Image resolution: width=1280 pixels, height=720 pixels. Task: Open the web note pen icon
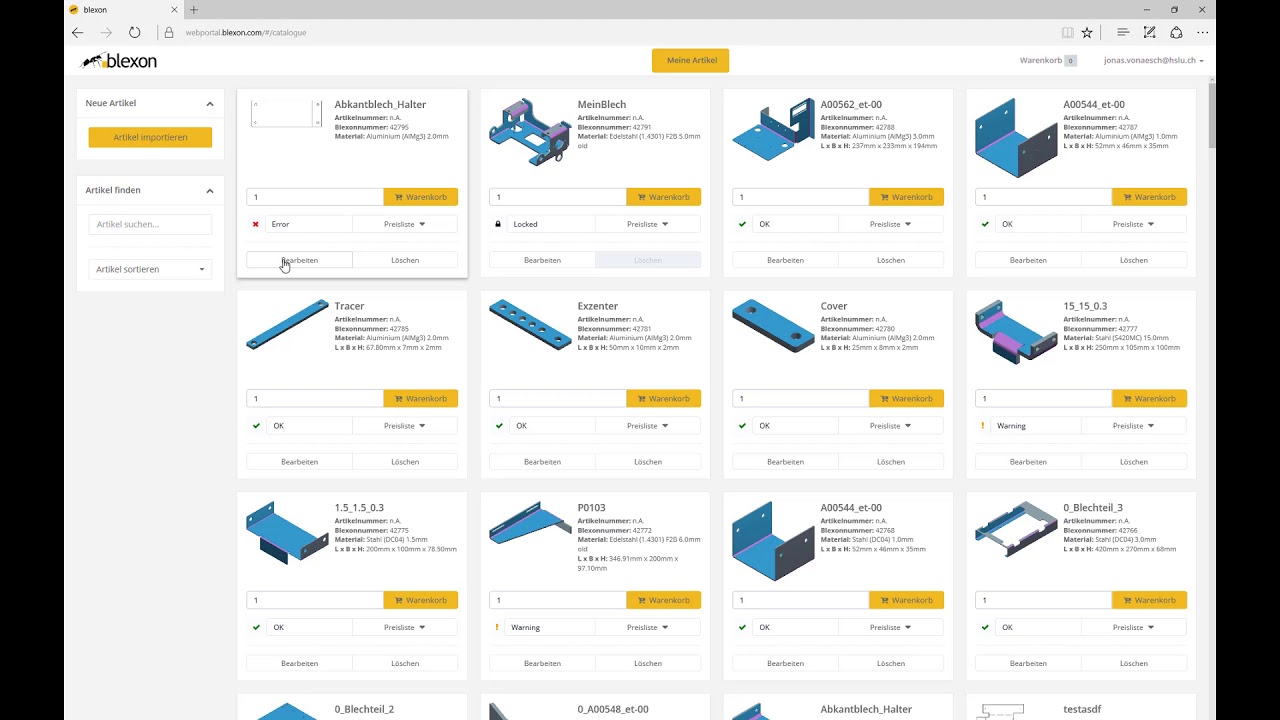click(1149, 32)
